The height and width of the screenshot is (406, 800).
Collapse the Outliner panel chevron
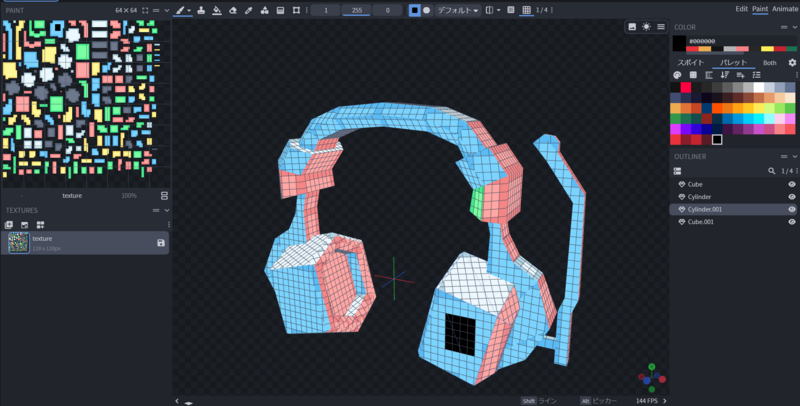pos(794,157)
